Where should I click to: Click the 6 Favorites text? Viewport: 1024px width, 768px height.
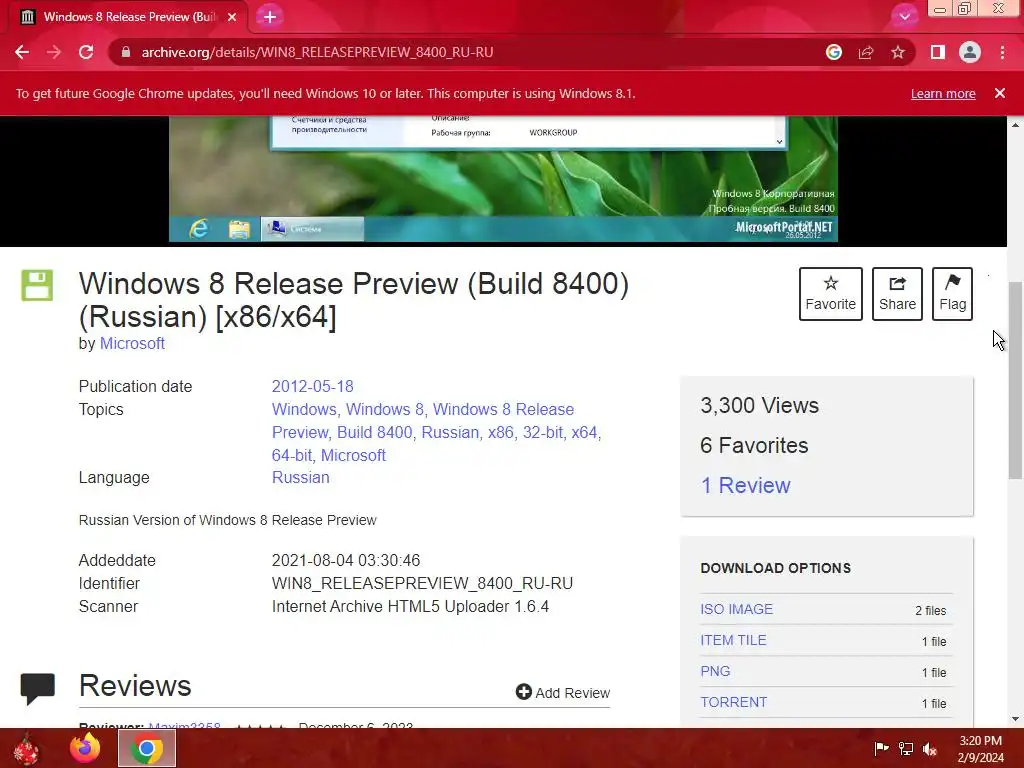point(754,445)
